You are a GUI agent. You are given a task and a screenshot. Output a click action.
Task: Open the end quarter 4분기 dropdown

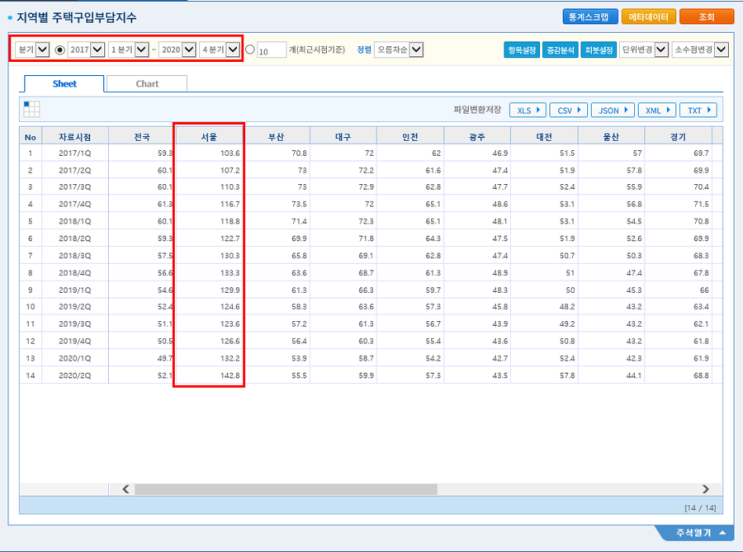pyautogui.click(x=219, y=49)
